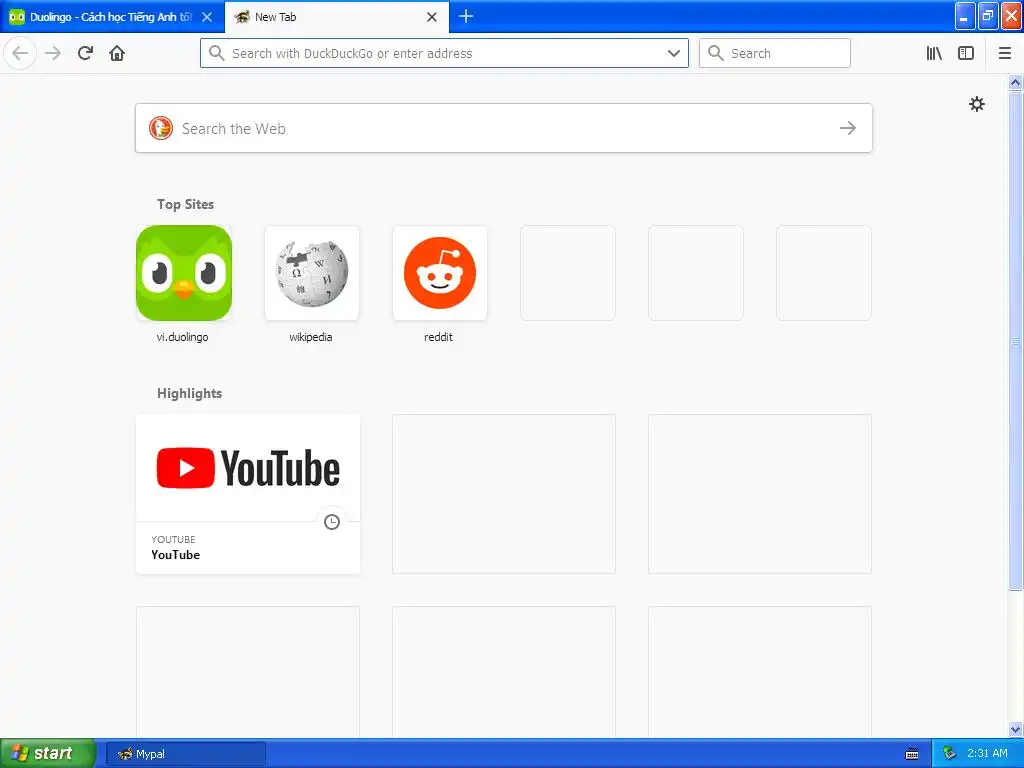The image size is (1024, 768).
Task: Click the address bar field
Action: click(x=444, y=53)
